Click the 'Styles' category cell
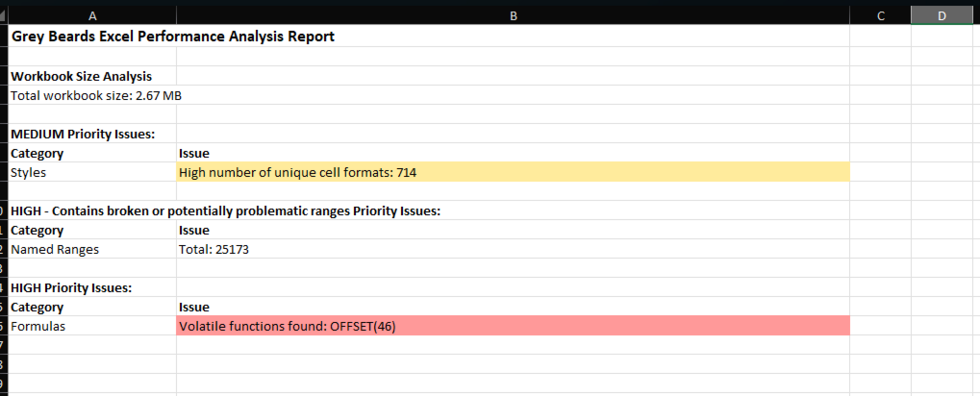 click(x=92, y=172)
